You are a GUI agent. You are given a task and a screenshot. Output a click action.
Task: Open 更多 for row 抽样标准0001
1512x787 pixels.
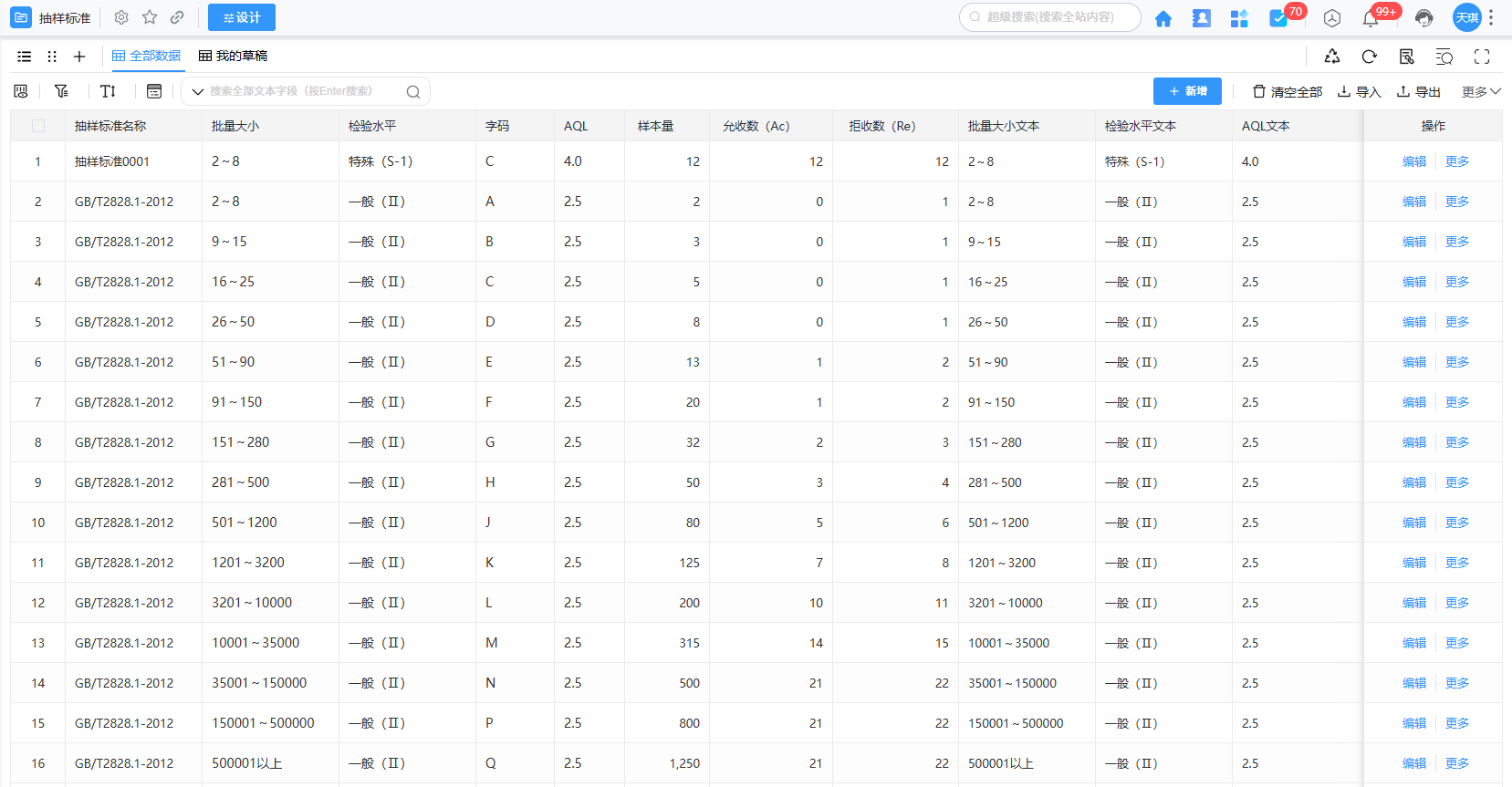[1457, 161]
